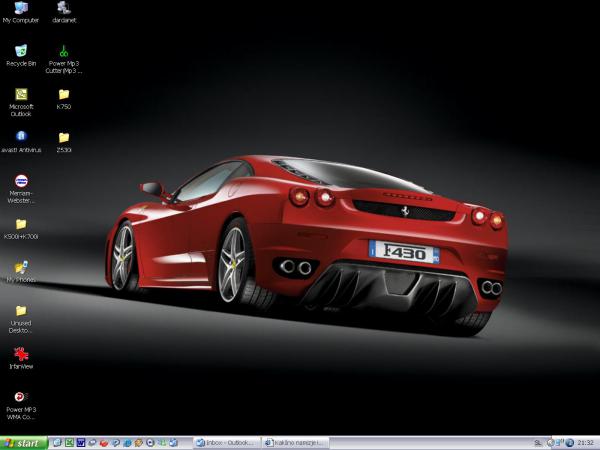Switch to the Inbox - Outlook taskbar window
The height and width of the screenshot is (450, 600).
pos(226,442)
